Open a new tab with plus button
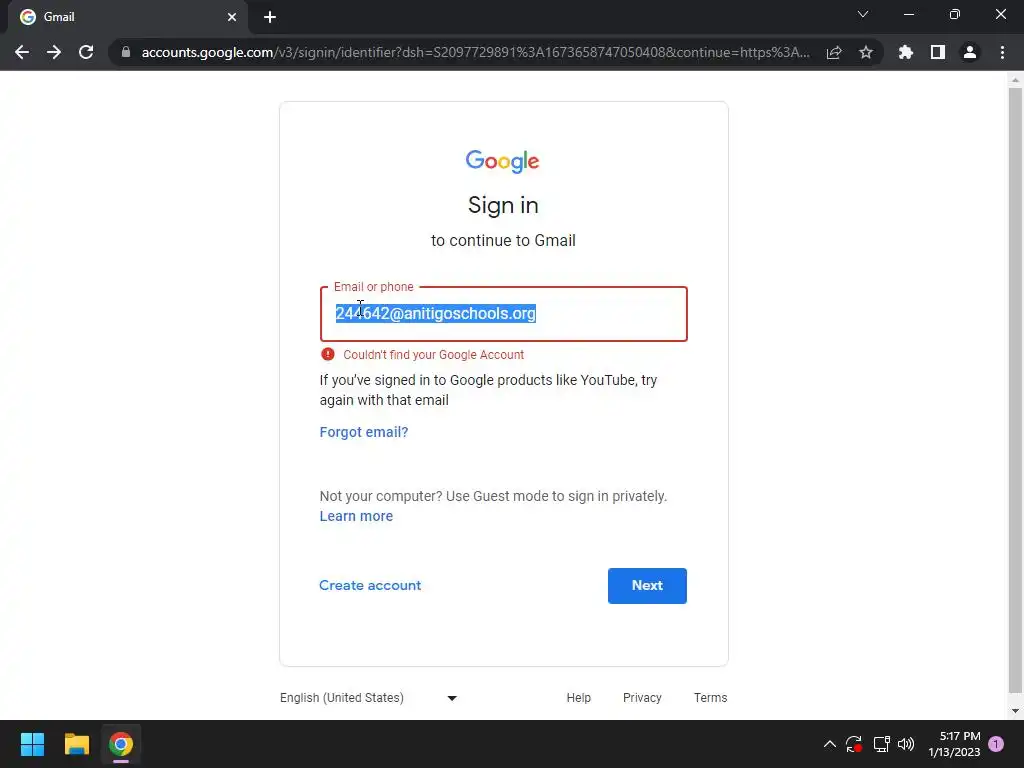The height and width of the screenshot is (768, 1024). [270, 17]
